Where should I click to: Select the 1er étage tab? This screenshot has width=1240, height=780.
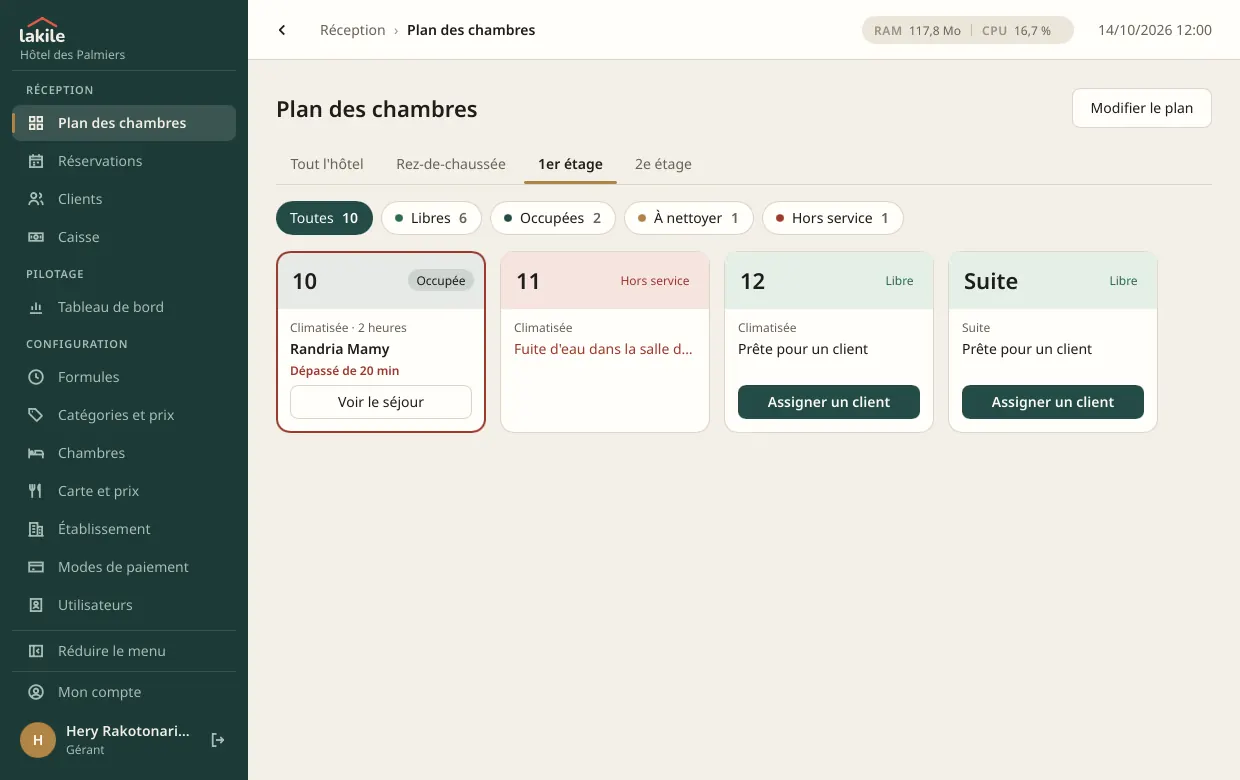pos(570,164)
